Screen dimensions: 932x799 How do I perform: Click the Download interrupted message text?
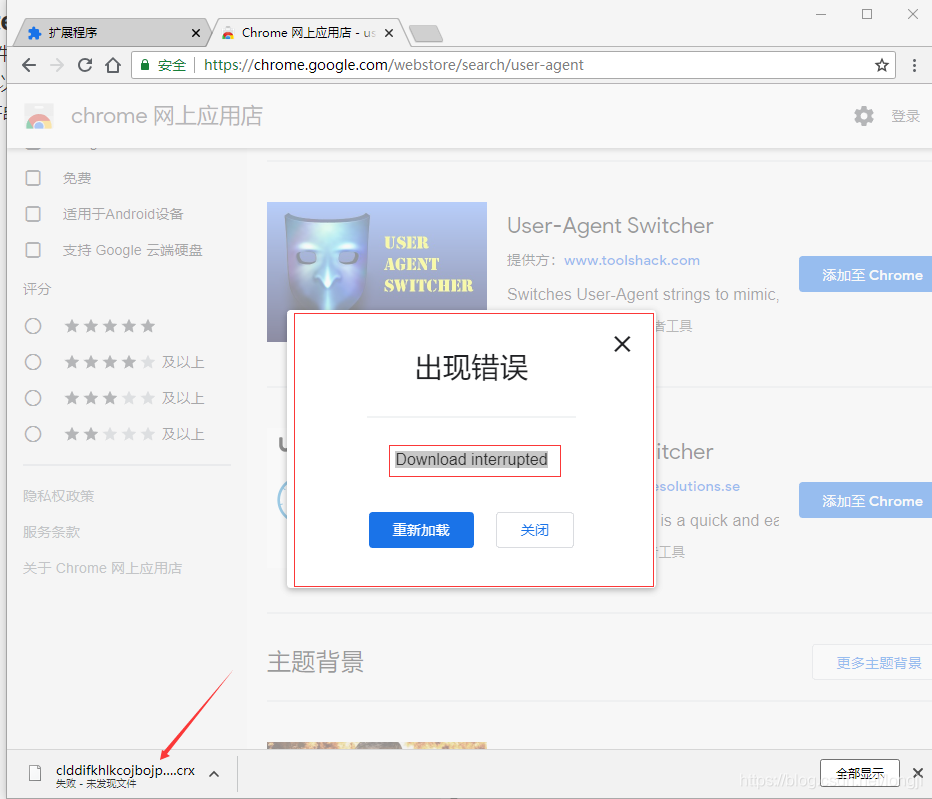click(x=471, y=460)
